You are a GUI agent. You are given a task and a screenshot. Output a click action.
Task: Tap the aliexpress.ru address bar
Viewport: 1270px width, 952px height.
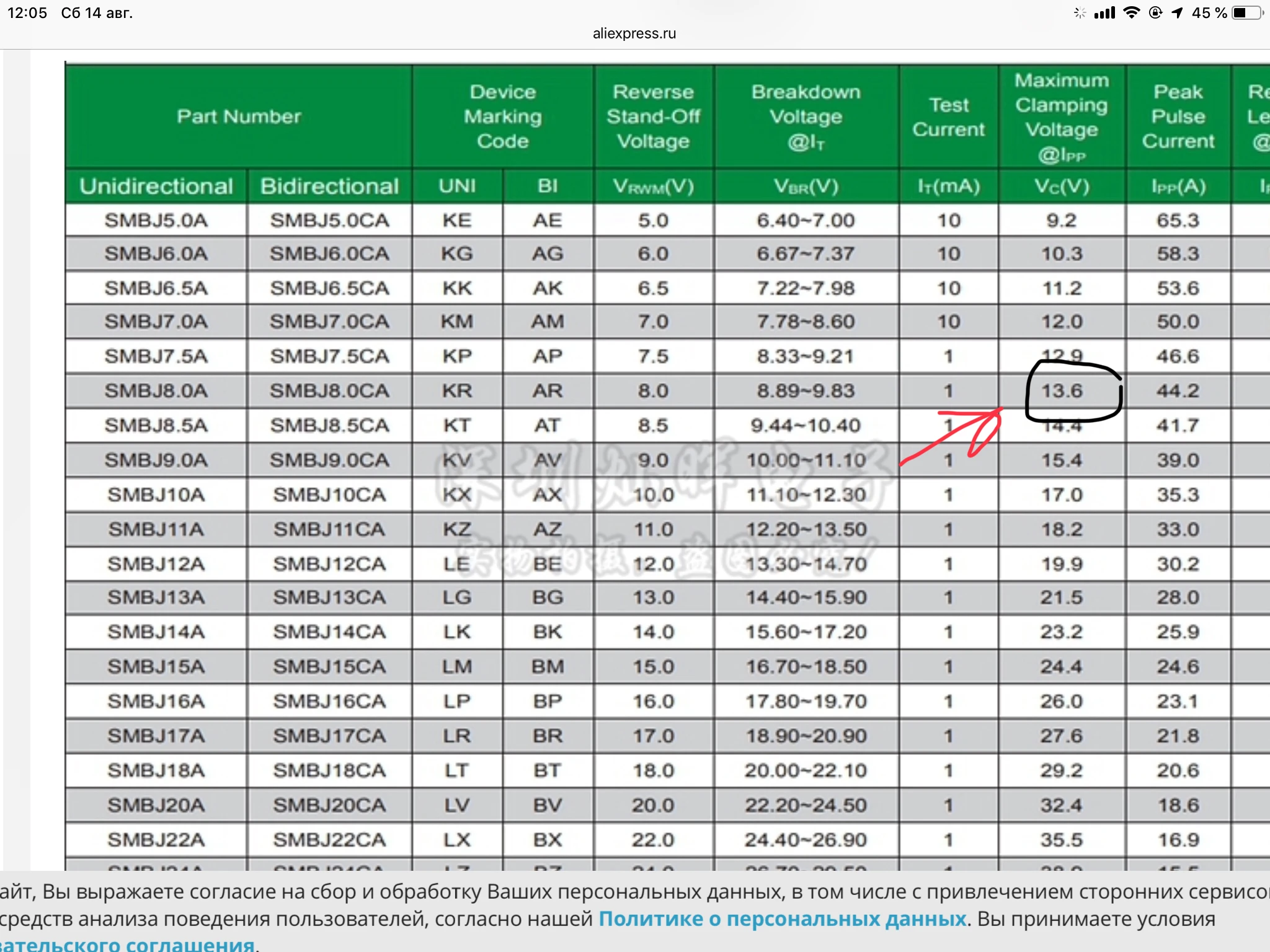(634, 33)
